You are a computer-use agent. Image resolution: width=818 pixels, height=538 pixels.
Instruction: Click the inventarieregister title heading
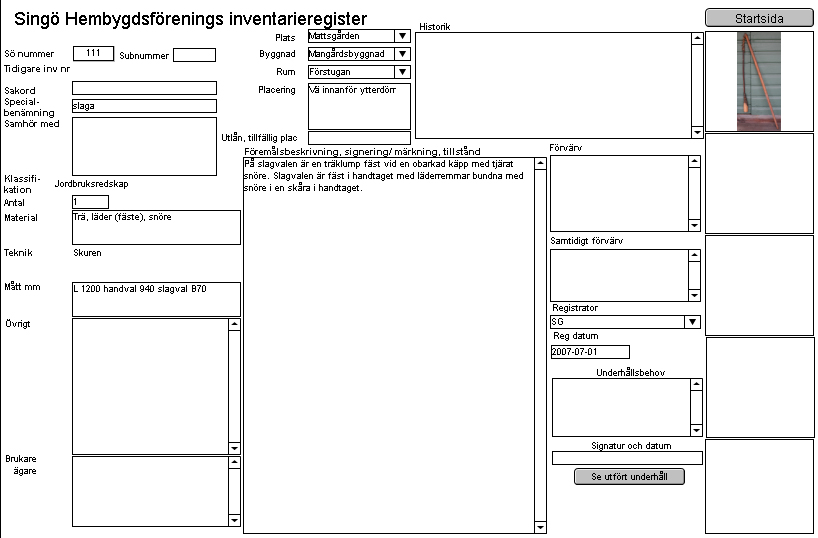click(190, 19)
